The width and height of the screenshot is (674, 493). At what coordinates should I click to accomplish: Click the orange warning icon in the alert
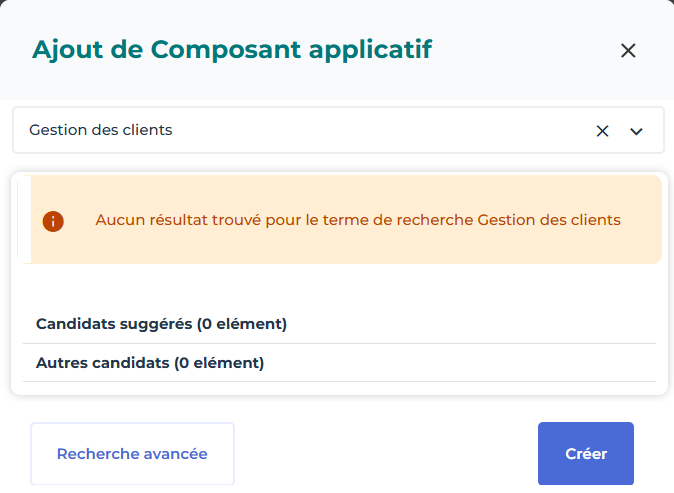tap(53, 221)
